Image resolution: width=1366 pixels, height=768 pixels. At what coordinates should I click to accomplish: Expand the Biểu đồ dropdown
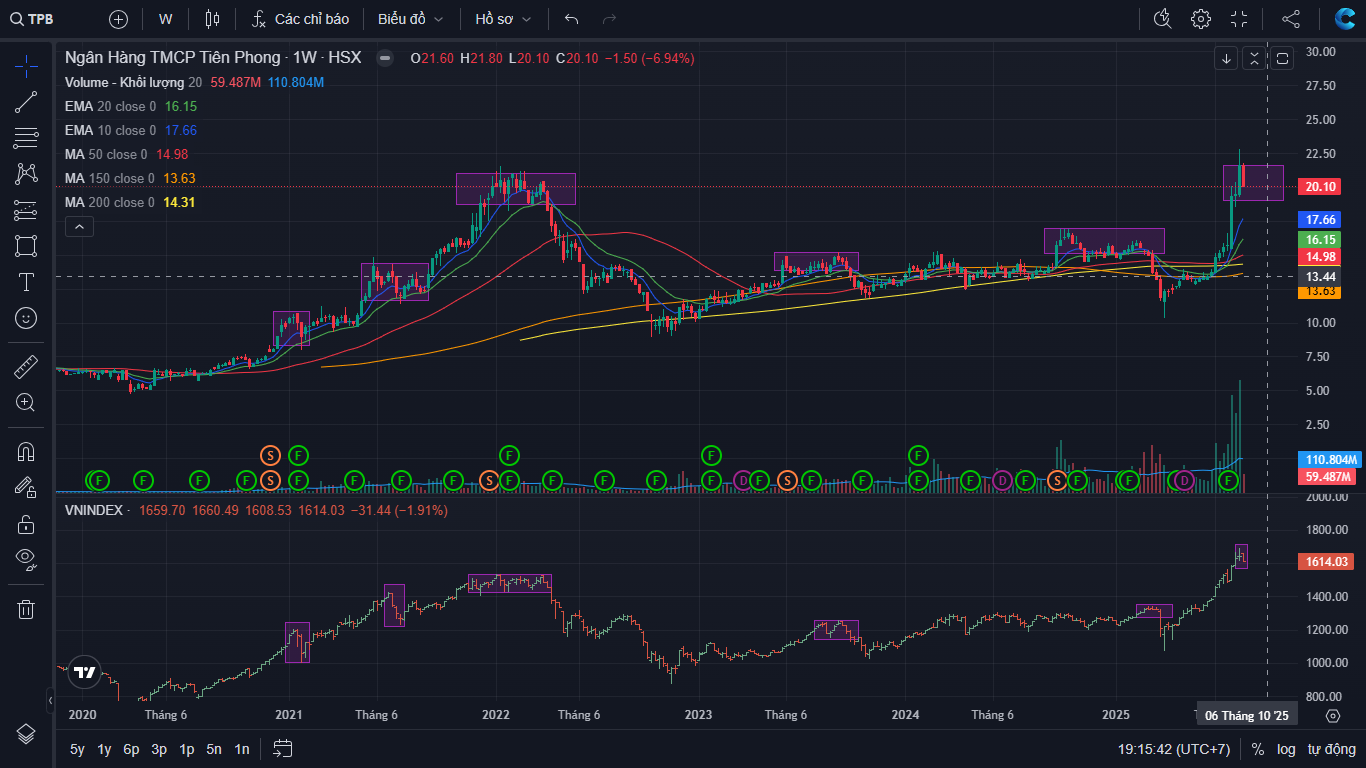pyautogui.click(x=412, y=19)
